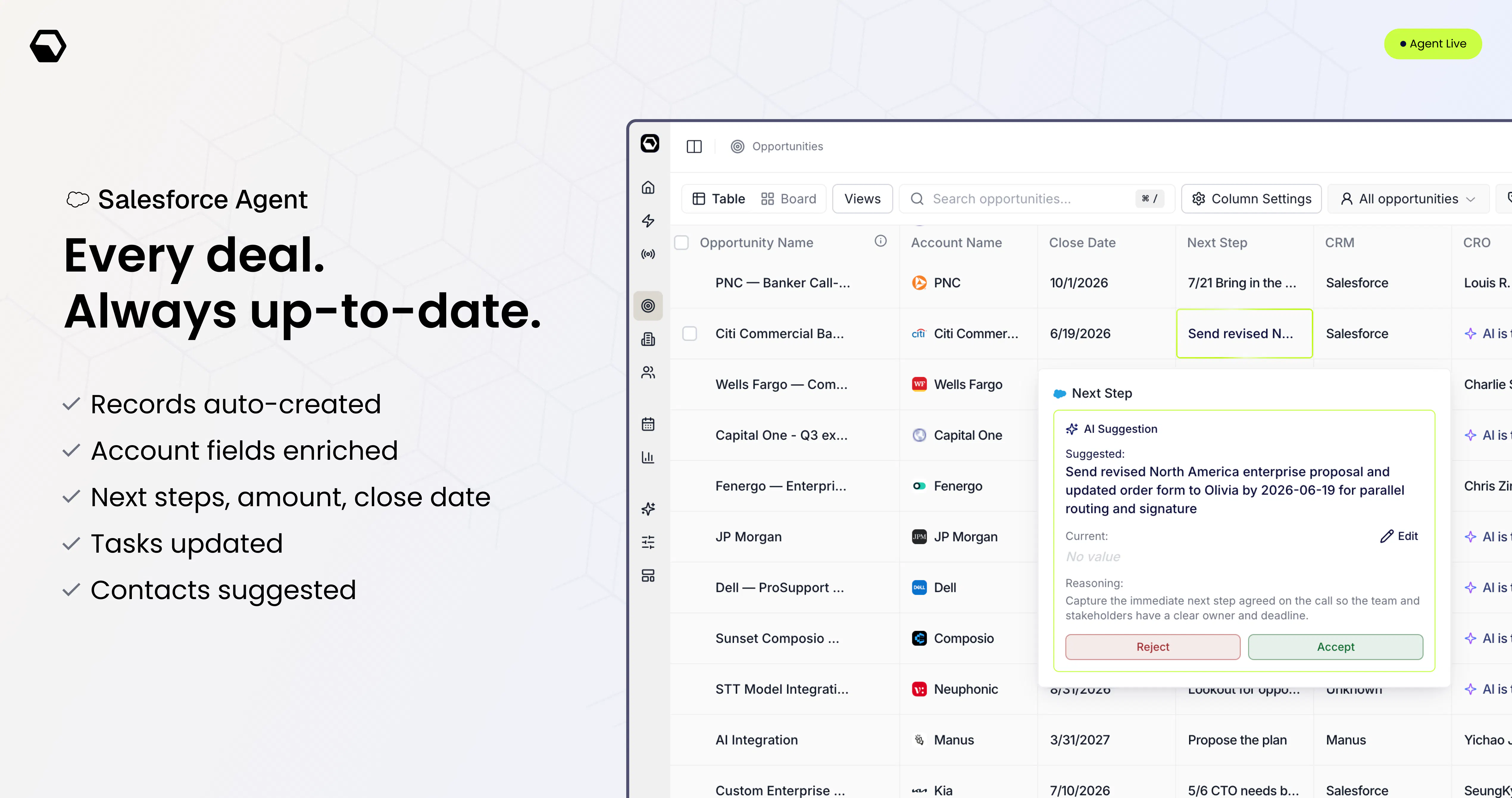Open the Wells Fargo — Com... opportunity
1512x798 pixels.
(781, 385)
